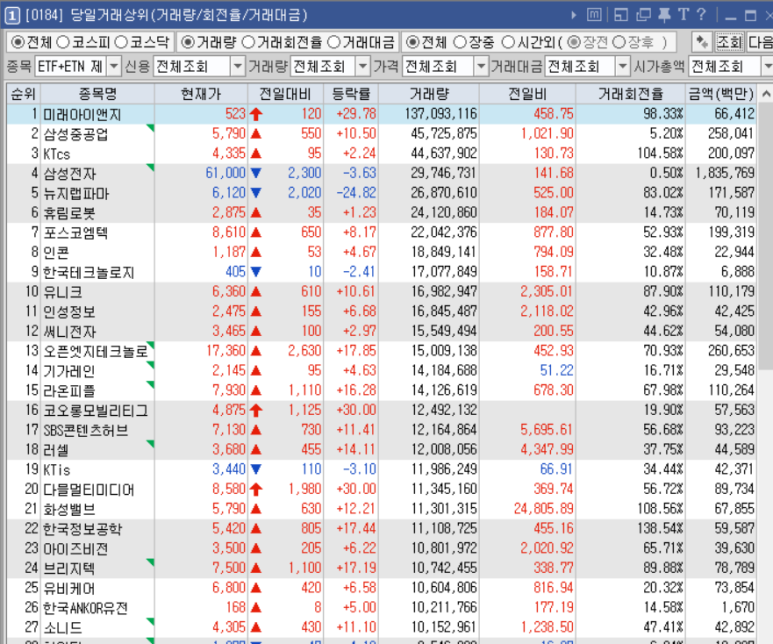
Task: Open the 신용 전체조회 dropdown
Action: 238,66
